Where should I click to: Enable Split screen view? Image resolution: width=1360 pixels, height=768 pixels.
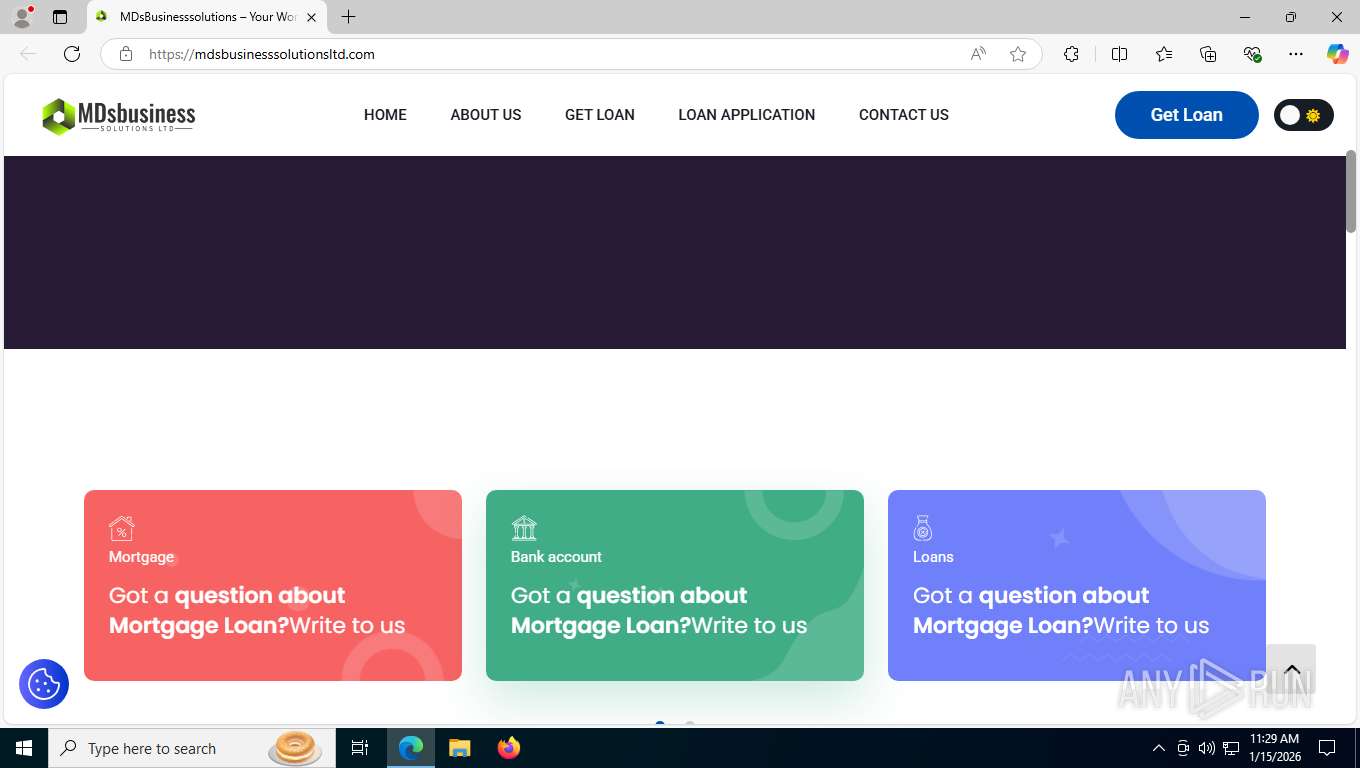click(x=1119, y=54)
